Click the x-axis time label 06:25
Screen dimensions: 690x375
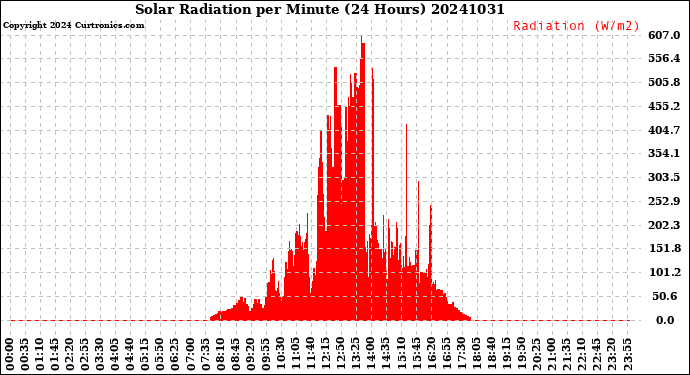176,355
